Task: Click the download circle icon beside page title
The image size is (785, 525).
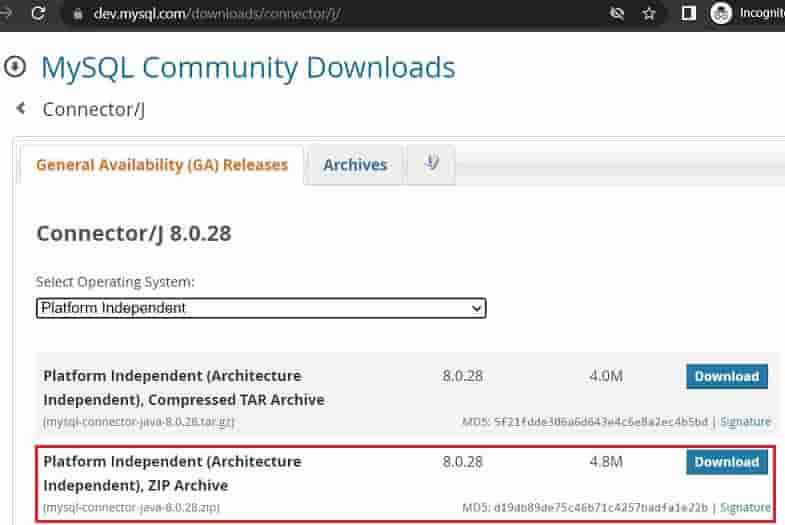Action: (x=15, y=67)
